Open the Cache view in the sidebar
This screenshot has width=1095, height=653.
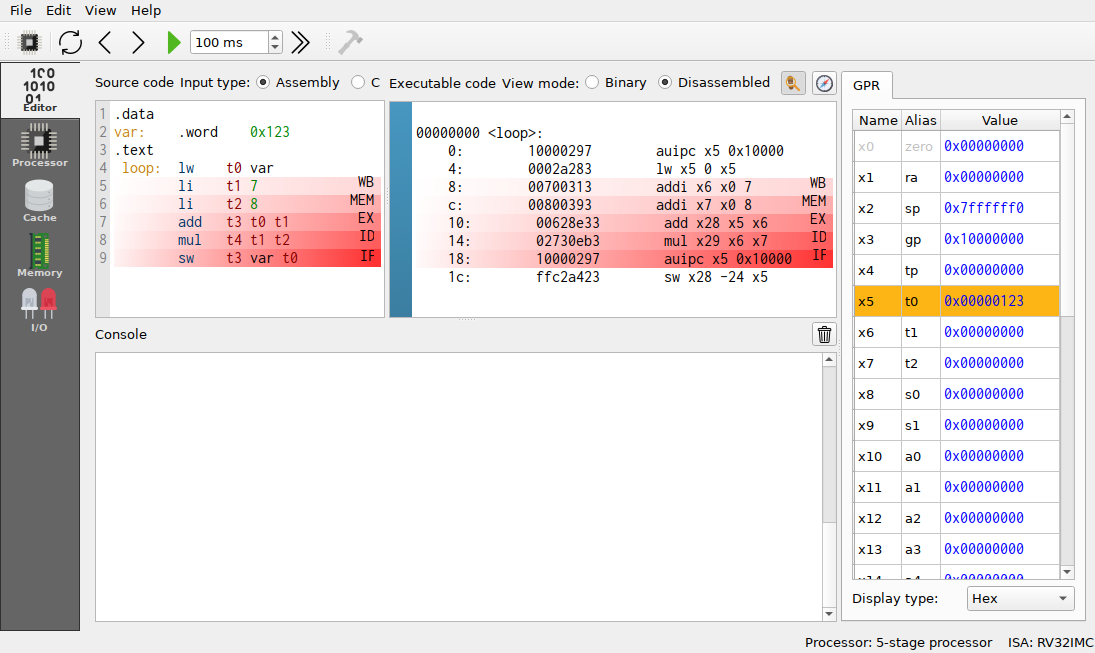coord(40,201)
